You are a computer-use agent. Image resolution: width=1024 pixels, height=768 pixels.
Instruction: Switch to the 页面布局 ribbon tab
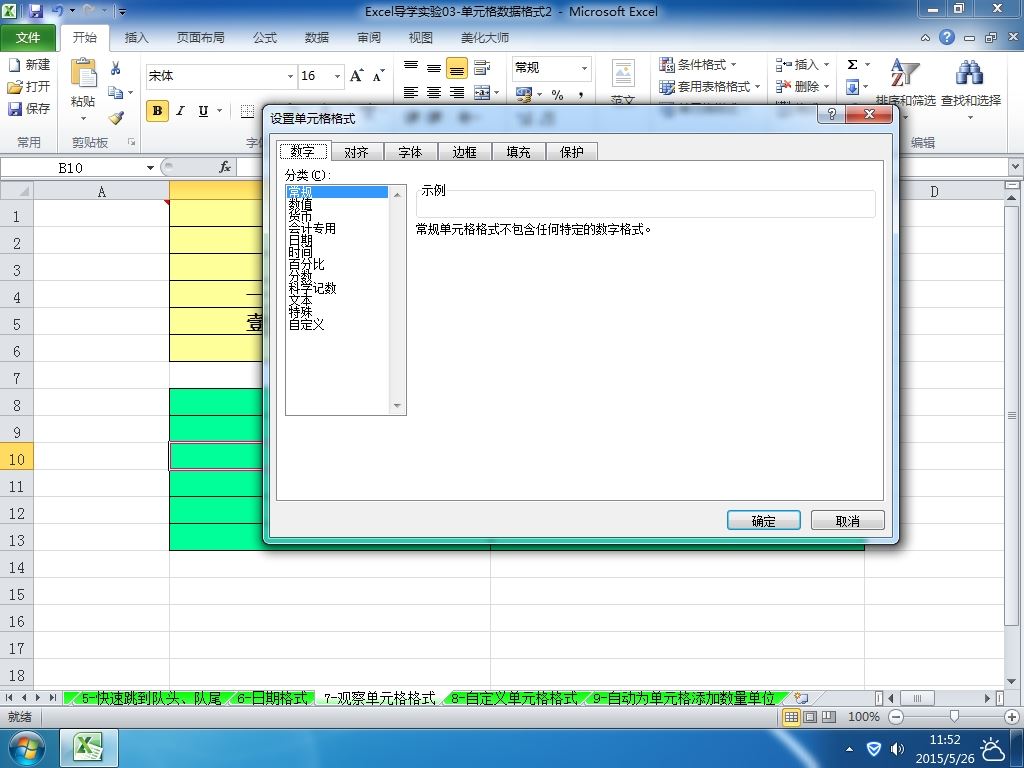click(200, 38)
